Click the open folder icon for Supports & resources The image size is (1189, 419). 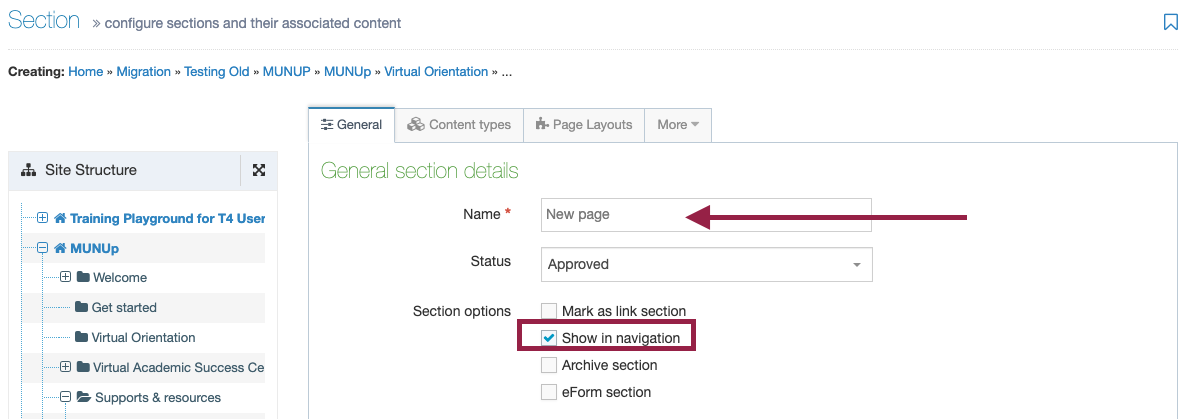[83, 397]
